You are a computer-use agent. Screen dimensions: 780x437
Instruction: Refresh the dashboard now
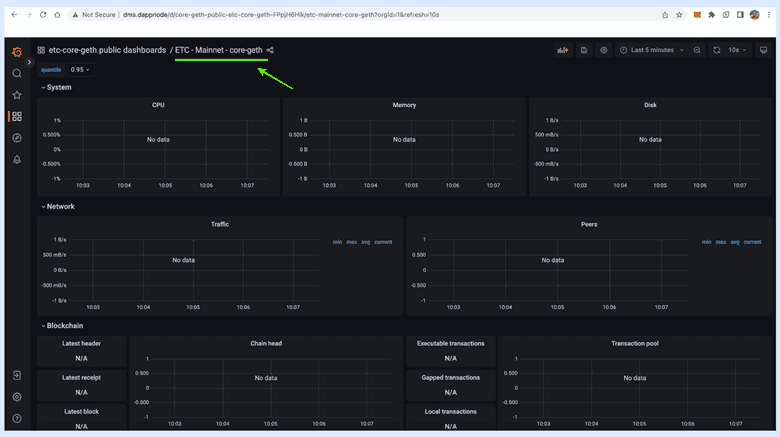click(716, 50)
